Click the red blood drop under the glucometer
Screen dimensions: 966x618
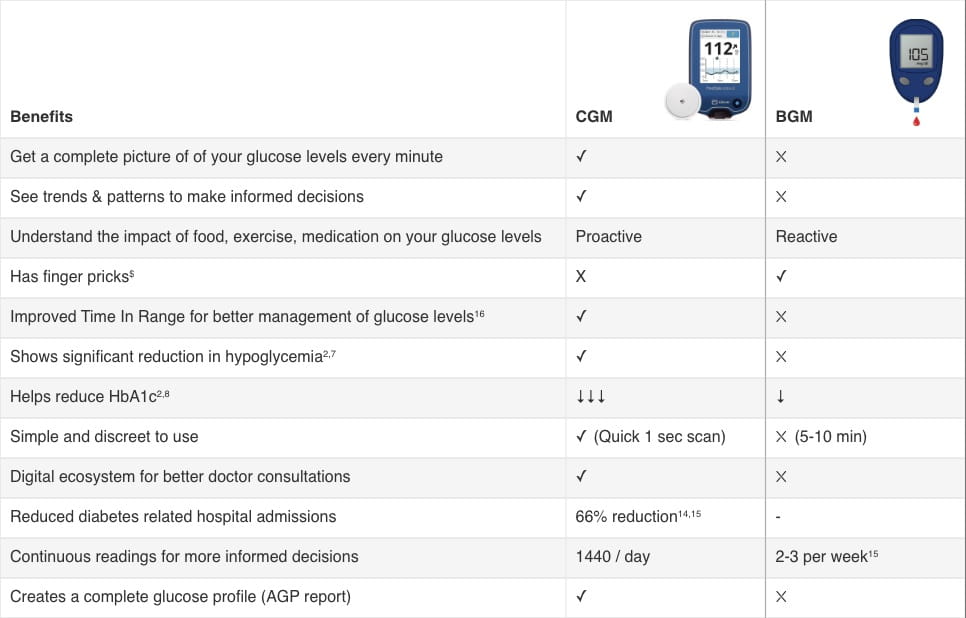[916, 121]
